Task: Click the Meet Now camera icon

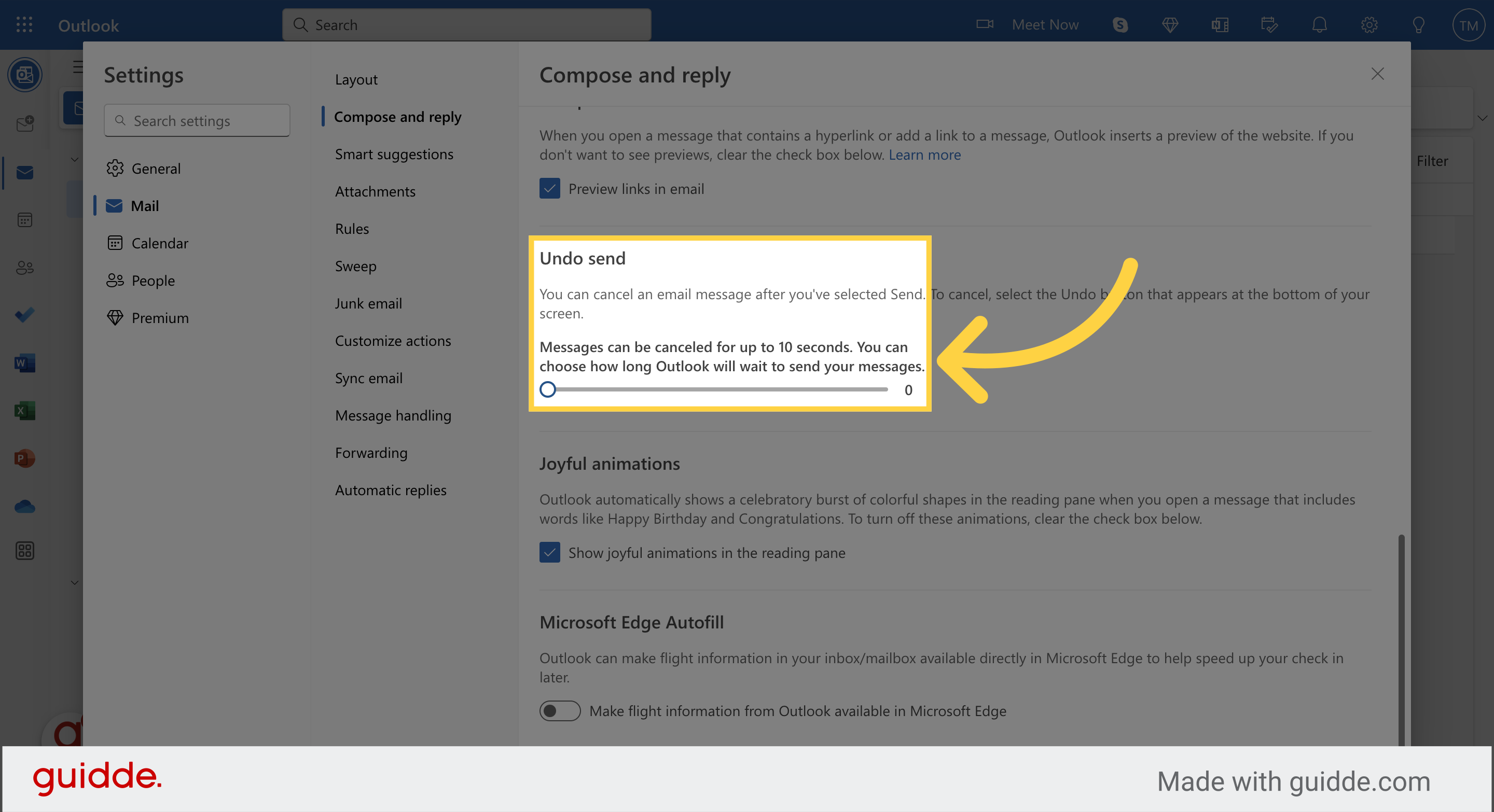Action: (x=984, y=24)
